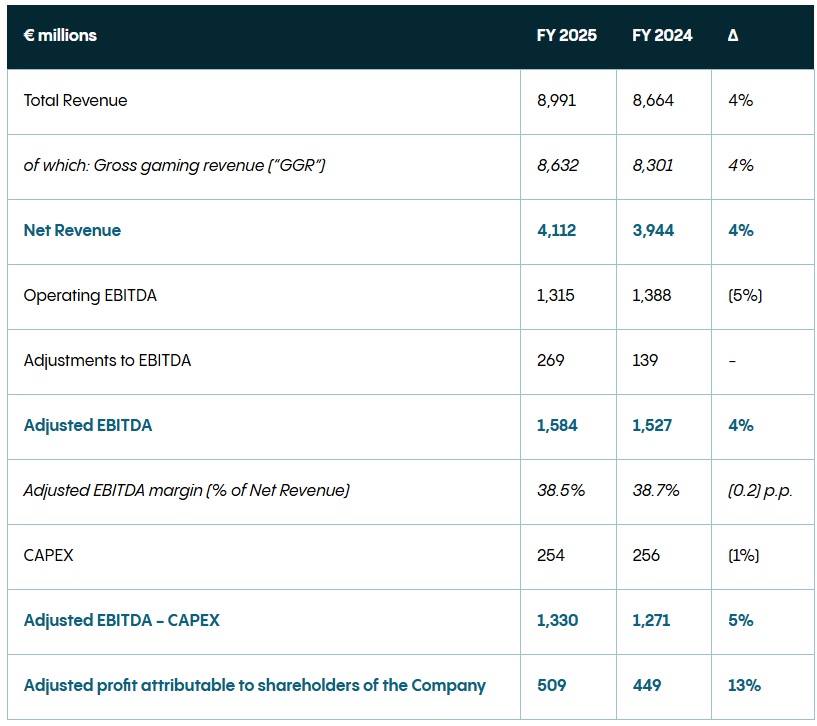Click the '€ millions' column header

[x=60, y=35]
